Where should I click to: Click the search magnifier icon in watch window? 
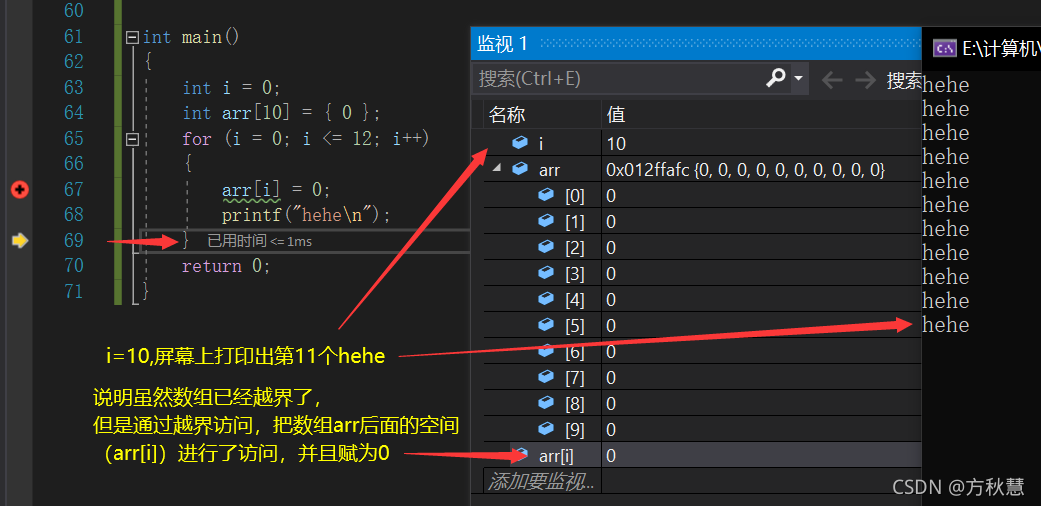pyautogui.click(x=775, y=78)
